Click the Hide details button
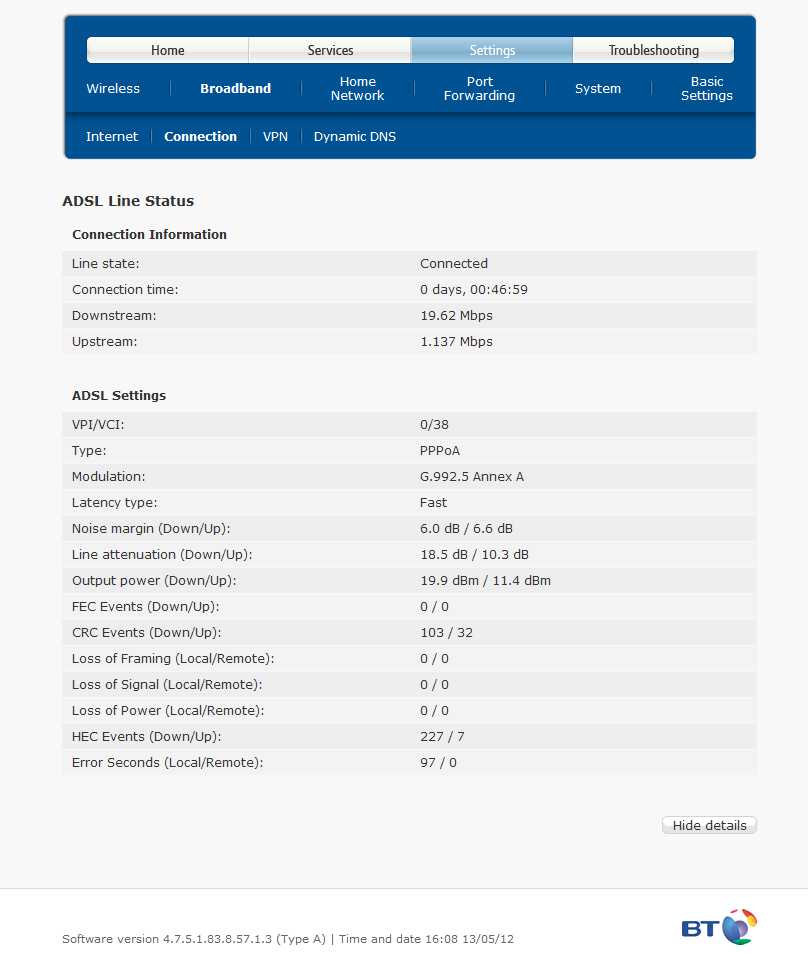 coord(709,825)
